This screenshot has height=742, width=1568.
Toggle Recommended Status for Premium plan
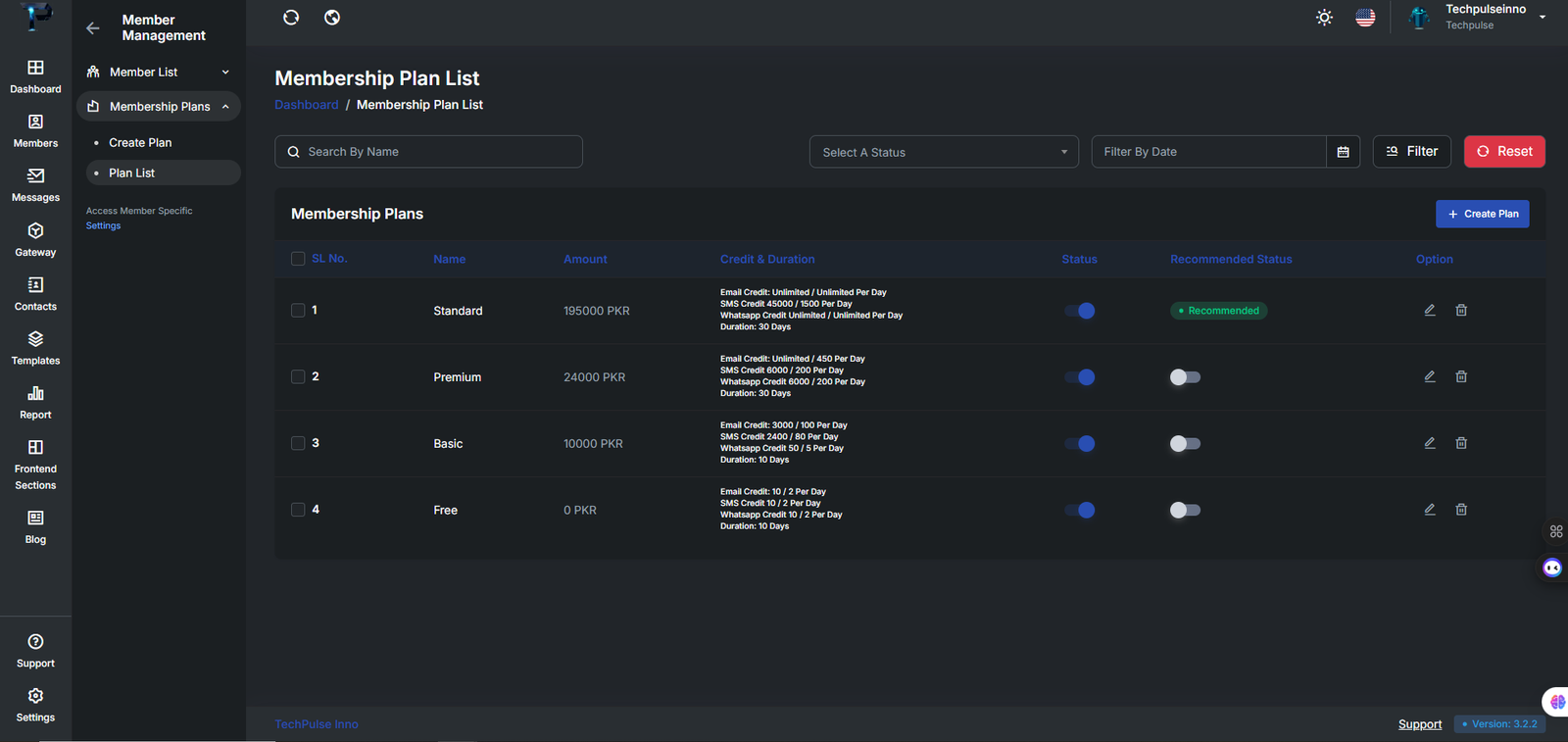[1185, 377]
